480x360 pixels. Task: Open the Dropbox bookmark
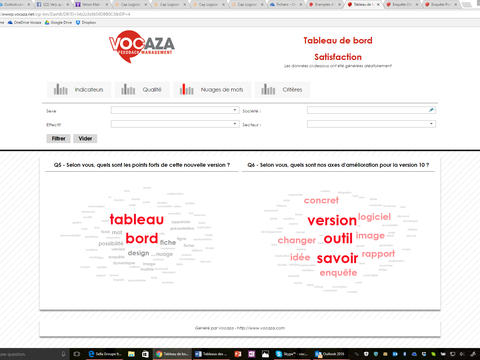(86, 22)
